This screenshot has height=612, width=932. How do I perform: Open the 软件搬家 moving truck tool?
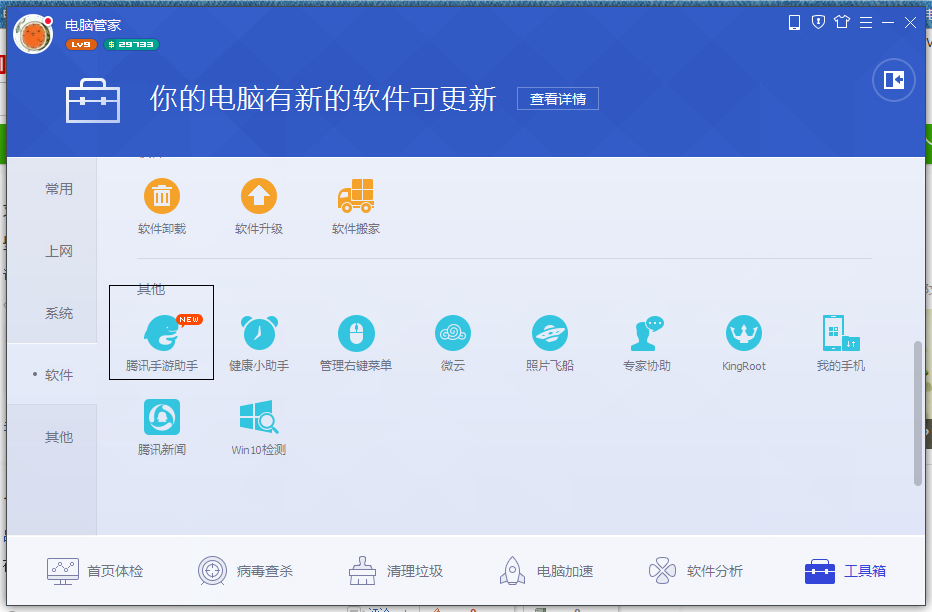click(x=355, y=207)
